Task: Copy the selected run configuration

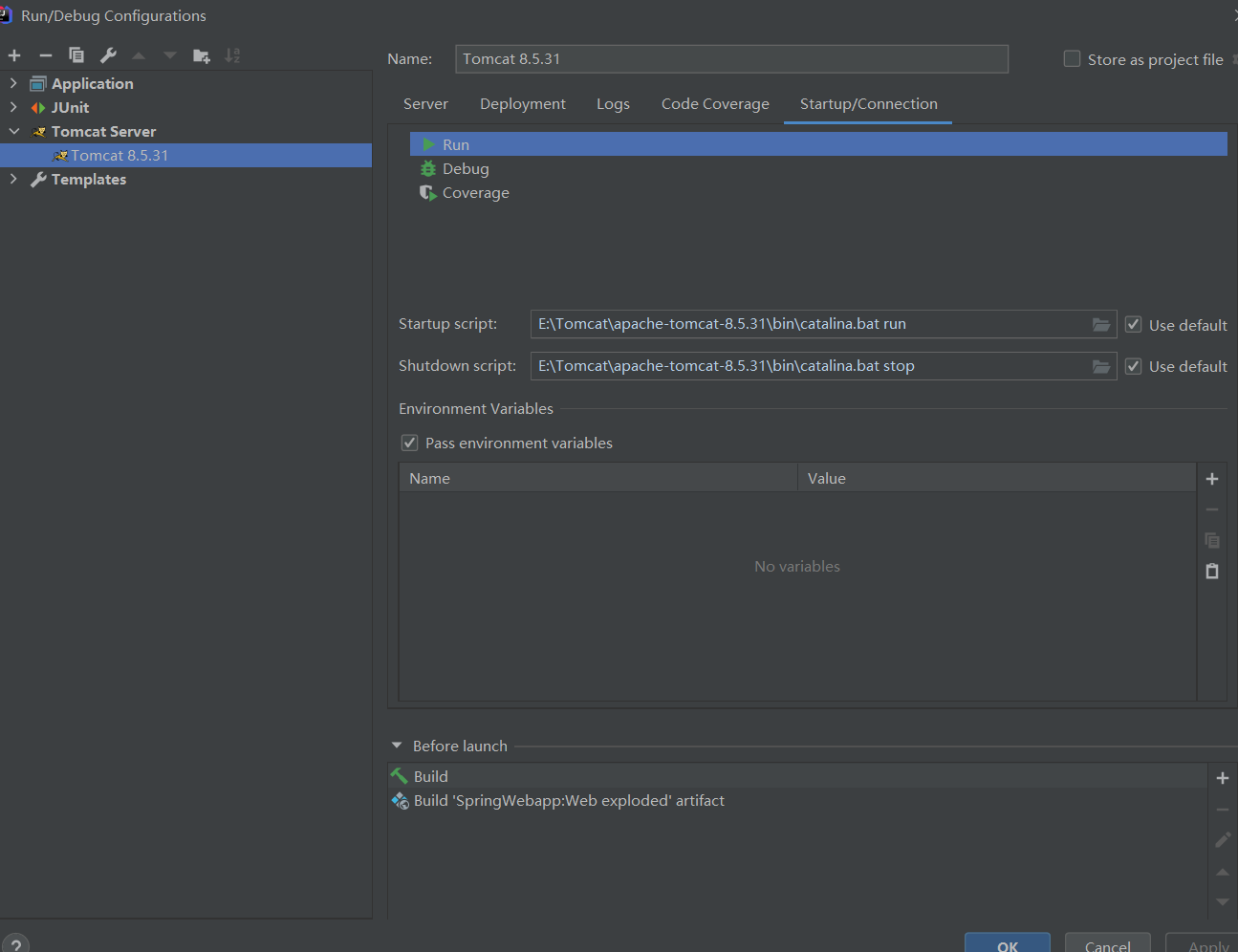Action: click(x=76, y=55)
